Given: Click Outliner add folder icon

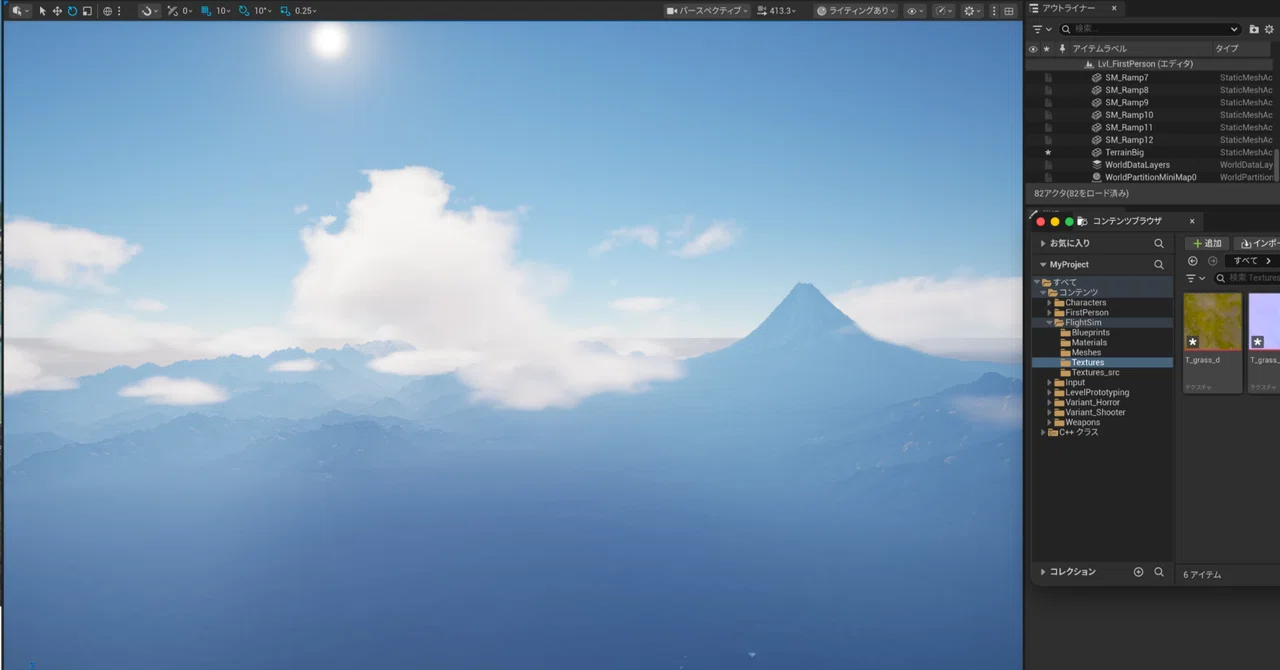Looking at the screenshot, I should (1254, 29).
